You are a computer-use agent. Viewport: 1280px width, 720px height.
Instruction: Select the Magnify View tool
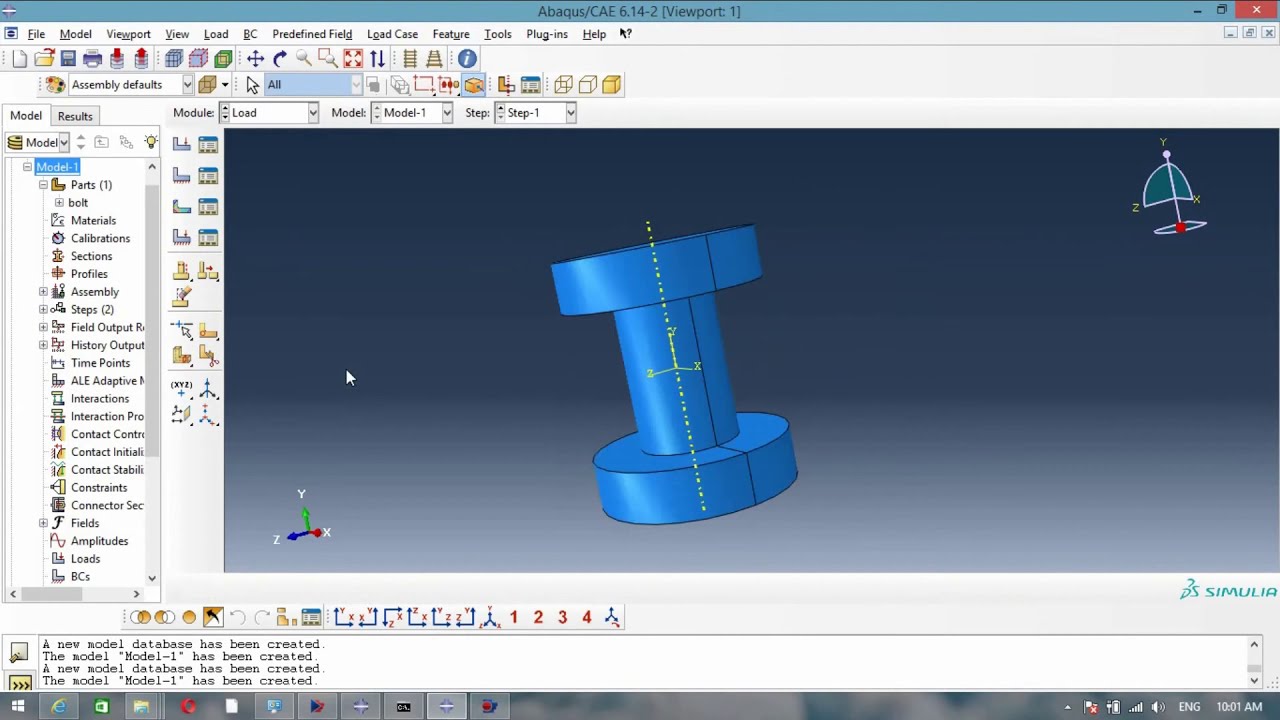(304, 59)
